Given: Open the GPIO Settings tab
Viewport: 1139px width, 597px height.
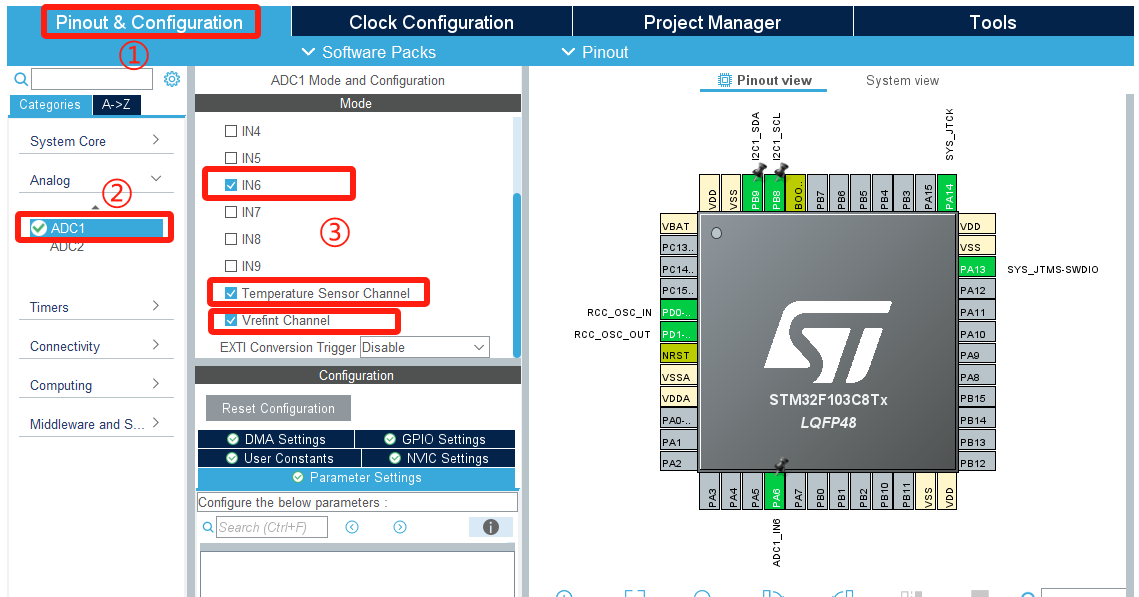Looking at the screenshot, I should point(435,439).
